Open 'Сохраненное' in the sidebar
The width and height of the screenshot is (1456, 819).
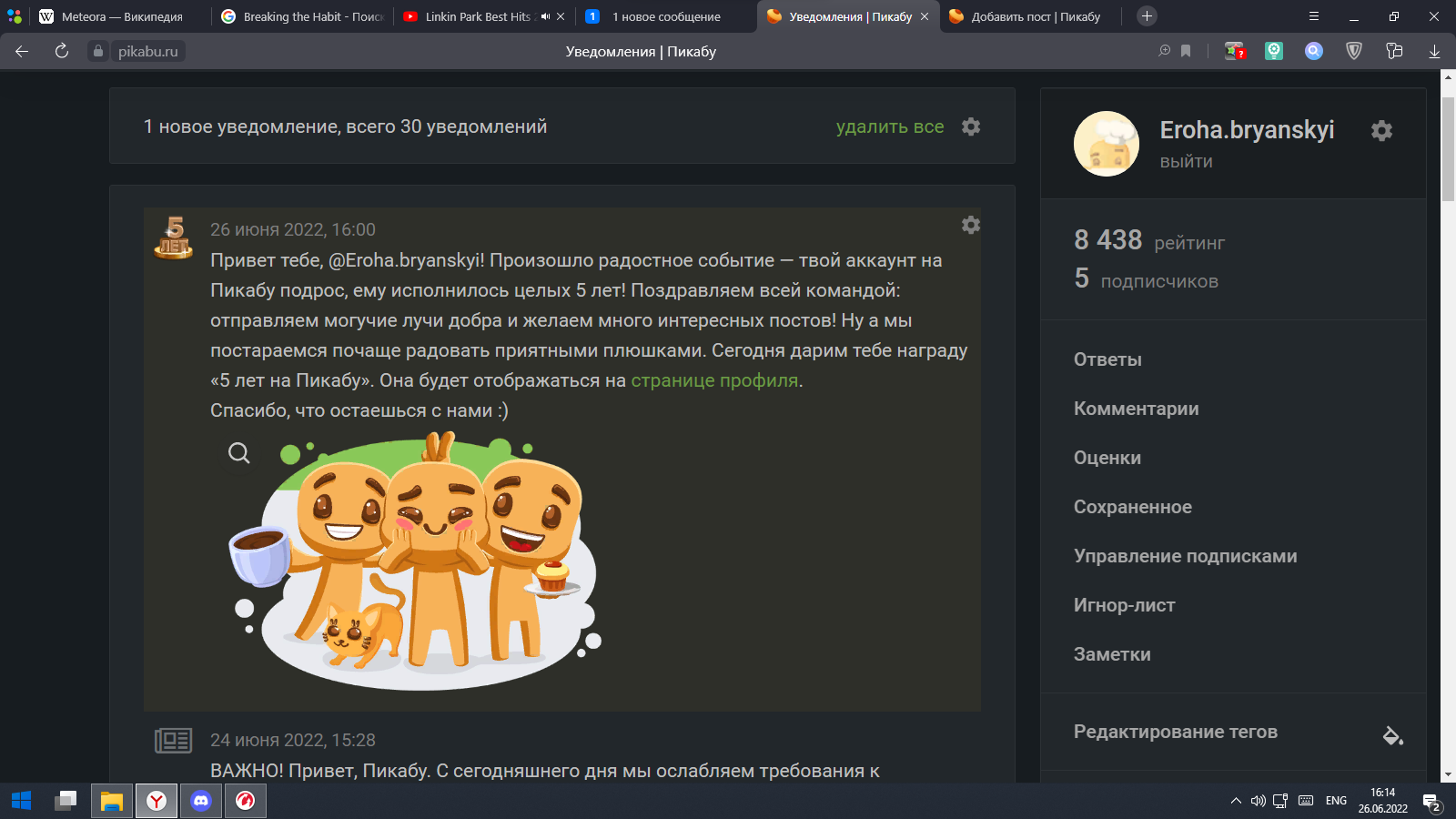pos(1132,507)
